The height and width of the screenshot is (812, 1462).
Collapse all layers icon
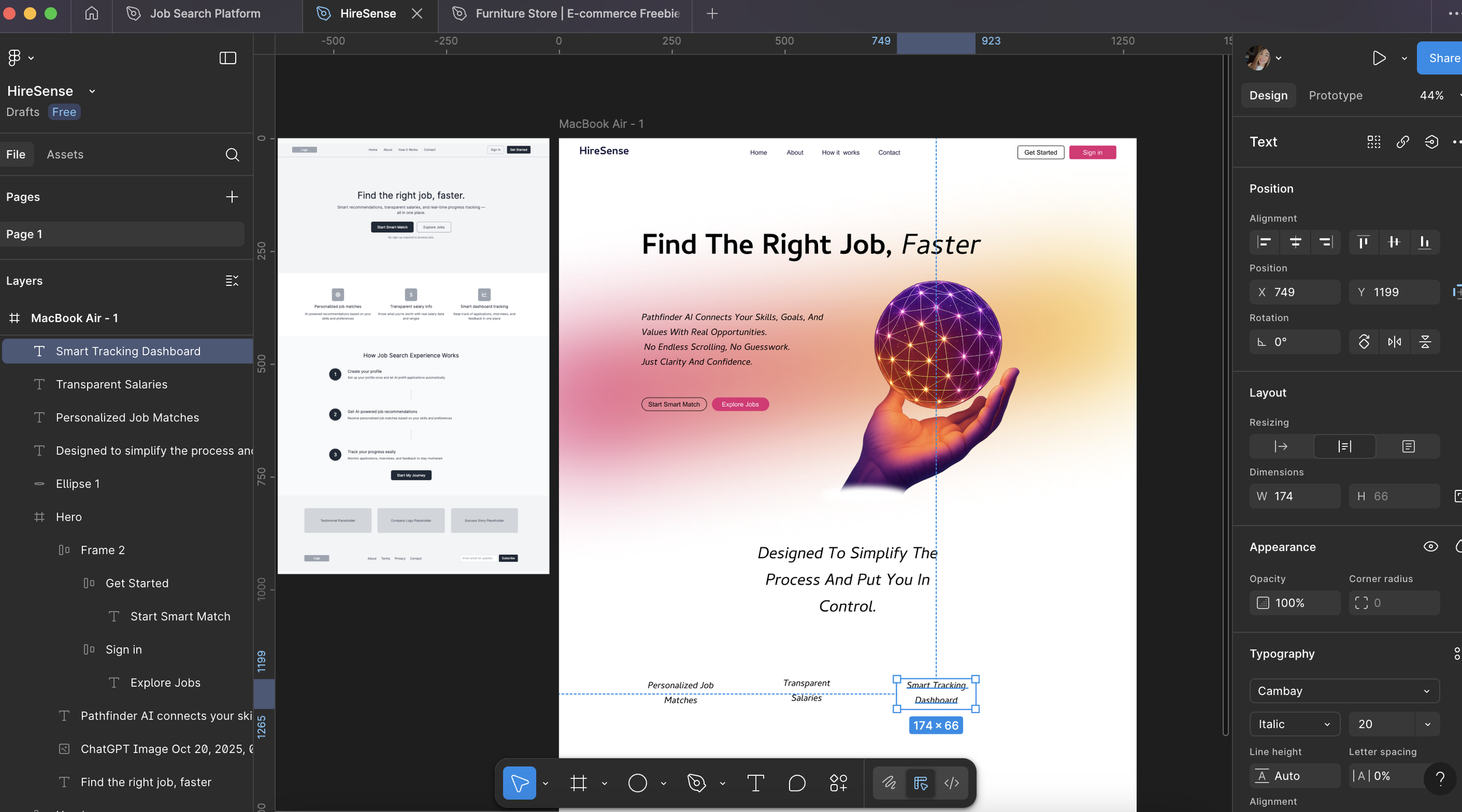pyautogui.click(x=232, y=281)
